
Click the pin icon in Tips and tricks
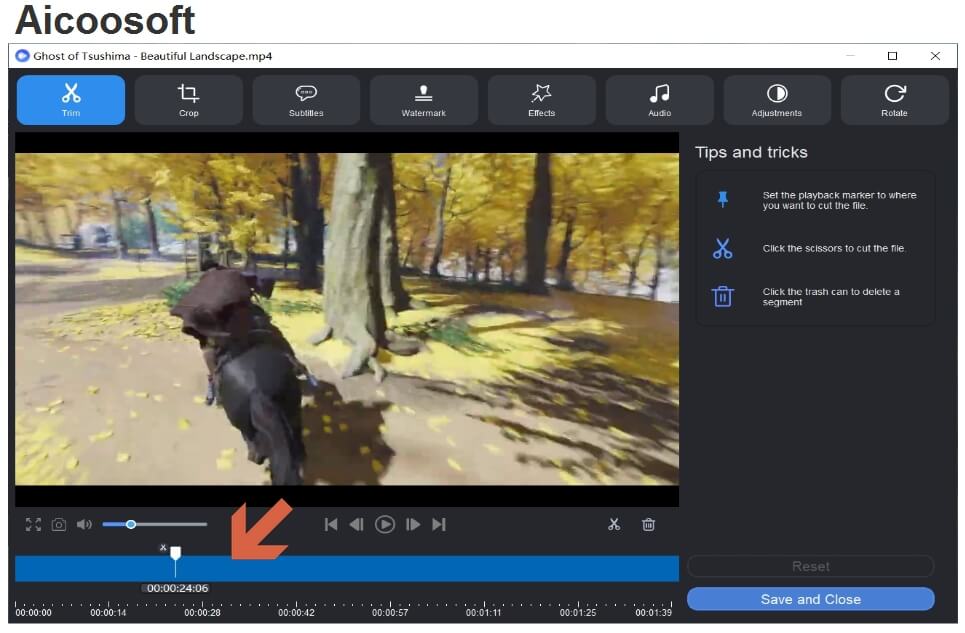[723, 199]
